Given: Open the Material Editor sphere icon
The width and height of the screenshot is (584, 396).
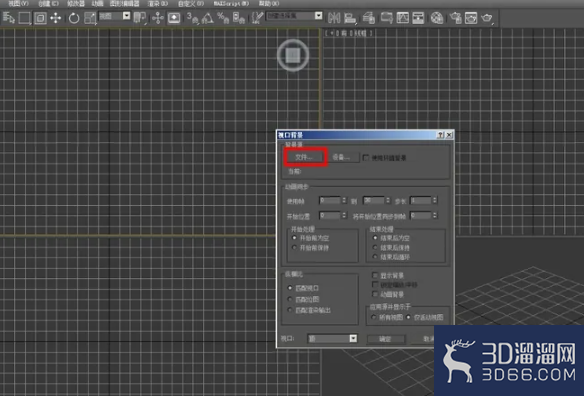Looking at the screenshot, I should click(x=437, y=18).
